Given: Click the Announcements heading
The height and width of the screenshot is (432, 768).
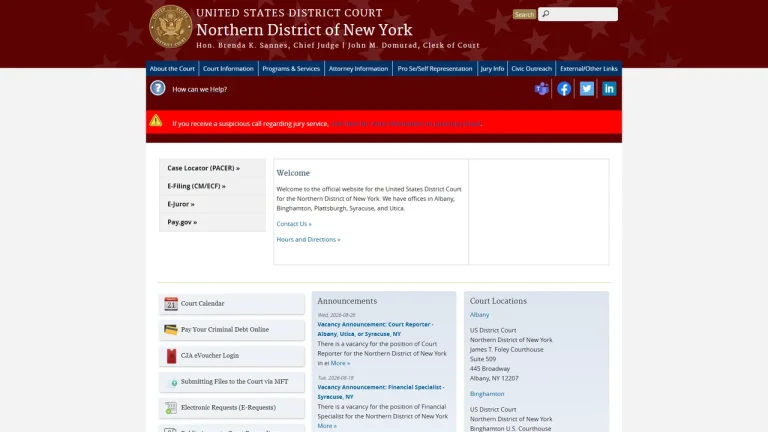Looking at the screenshot, I should pos(347,301).
